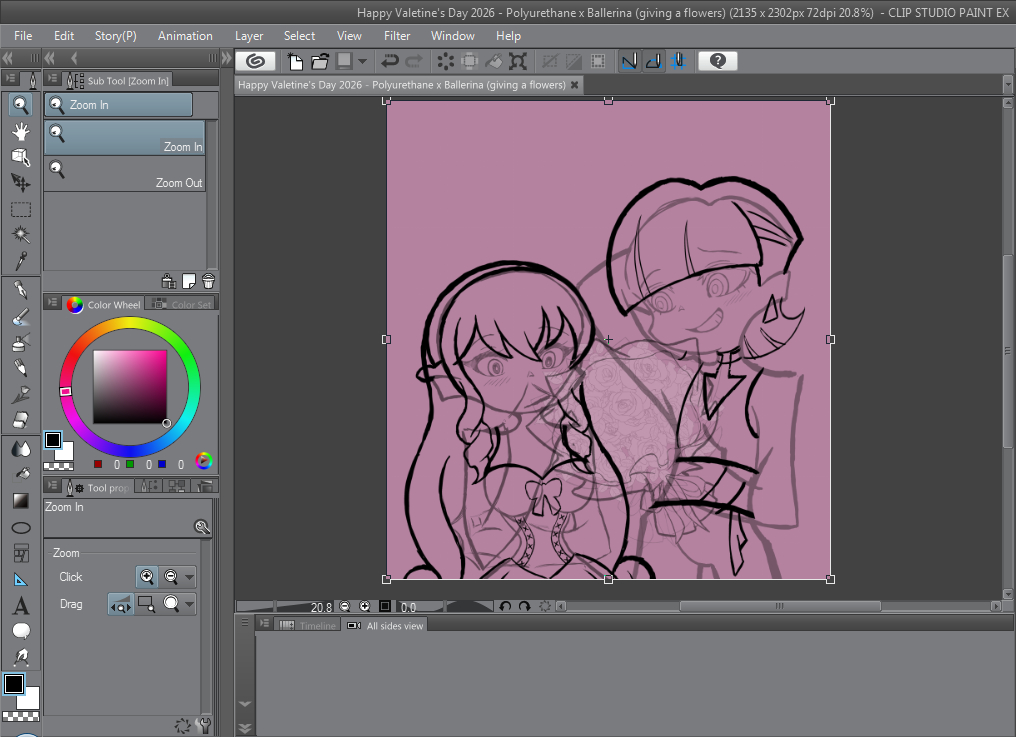Select the Eyedropper tool
Image resolution: width=1016 pixels, height=737 pixels.
(x=20, y=261)
